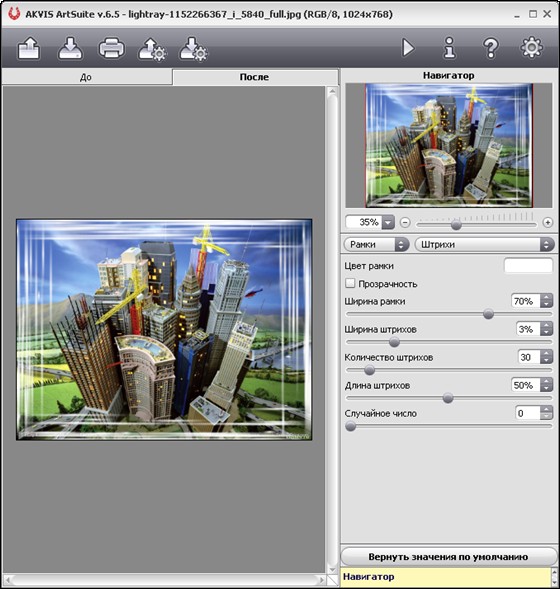Save the image with download icon

[70, 48]
